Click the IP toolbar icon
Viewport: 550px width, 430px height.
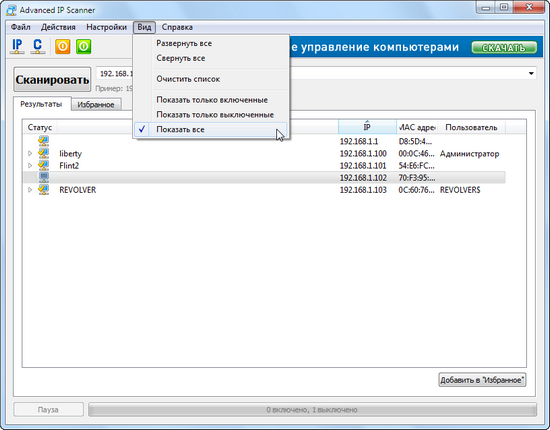click(x=17, y=46)
